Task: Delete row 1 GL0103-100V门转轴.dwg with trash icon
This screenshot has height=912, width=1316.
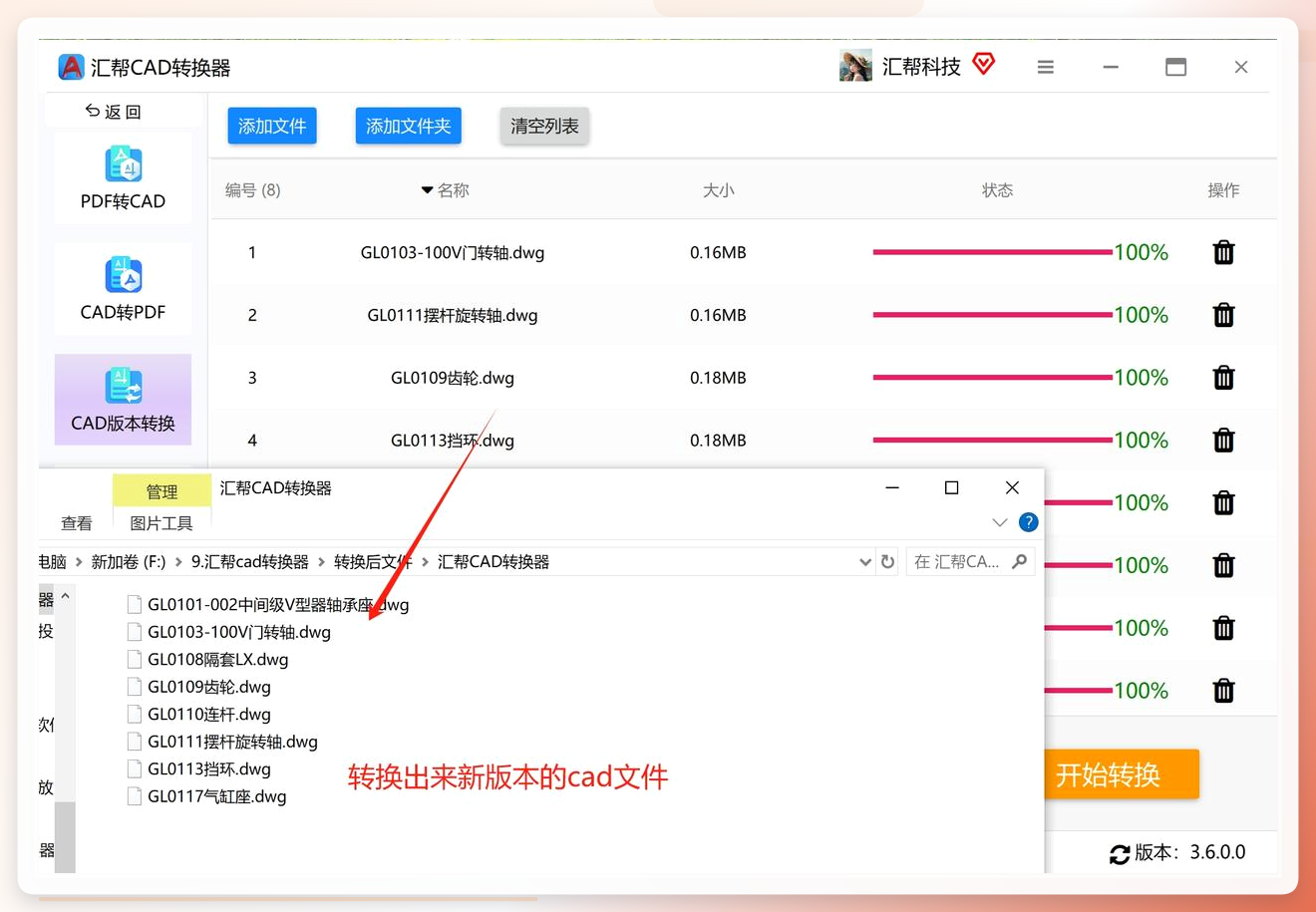Action: coord(1223,252)
